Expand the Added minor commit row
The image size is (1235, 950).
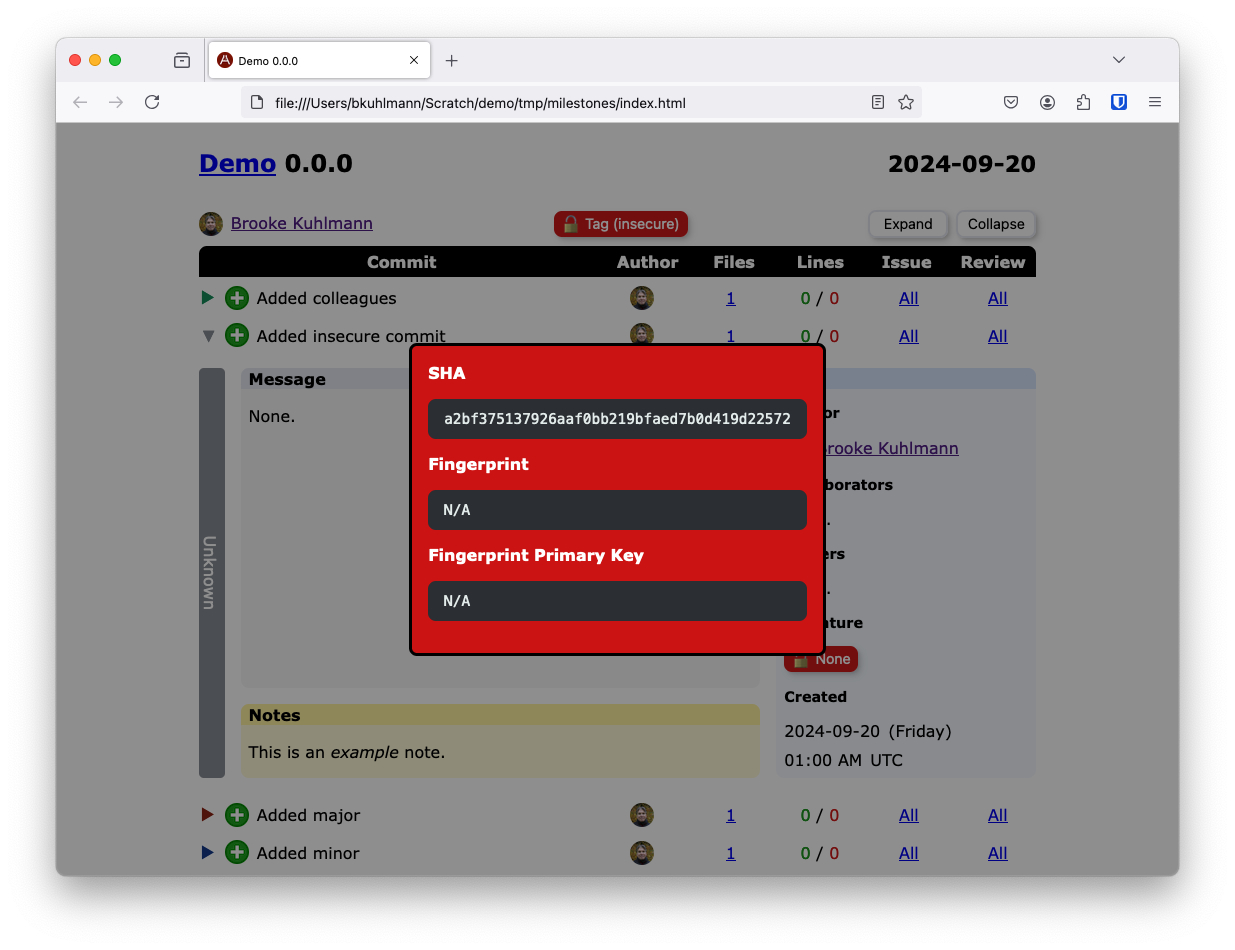208,853
